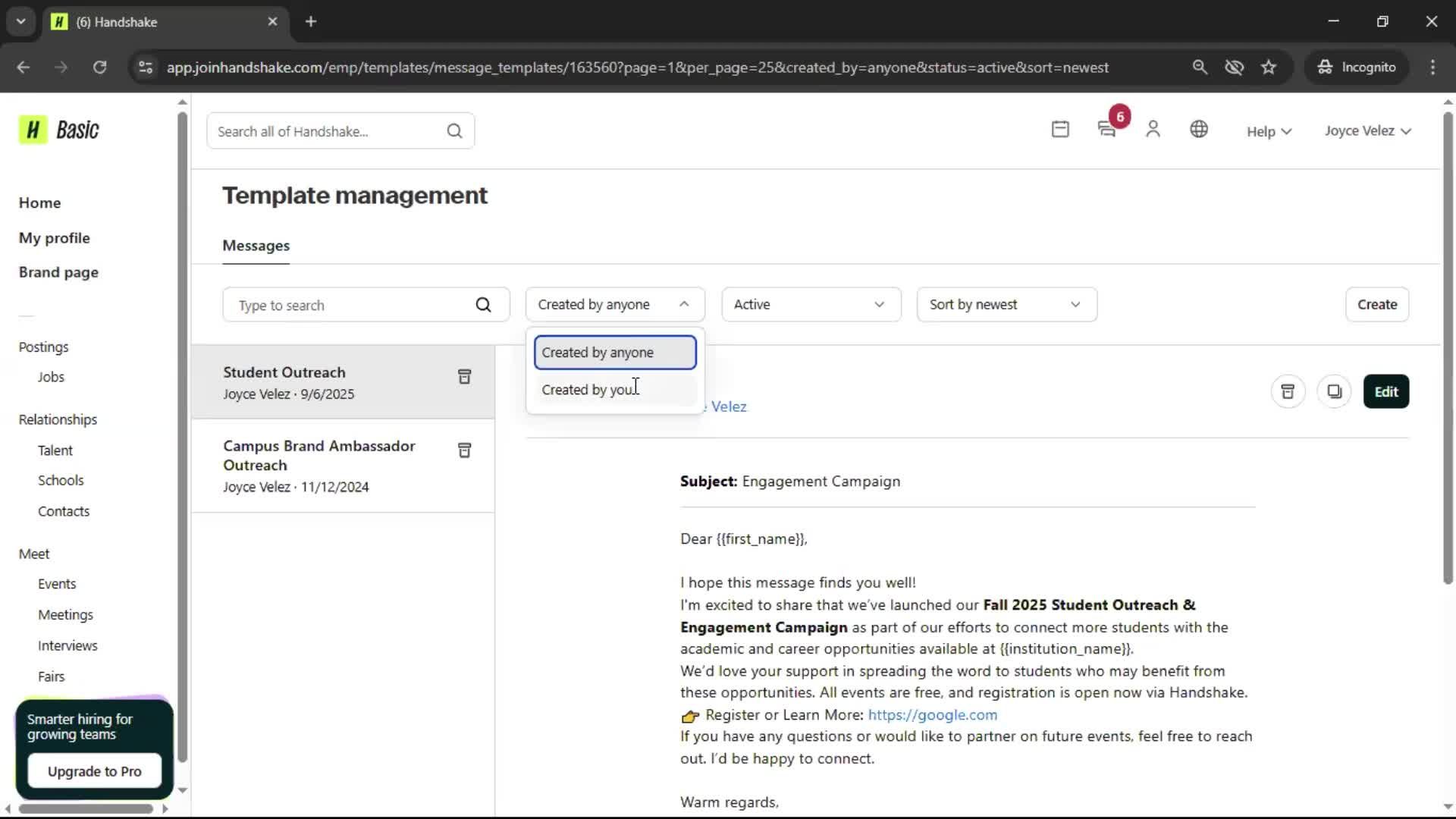This screenshot has width=1456, height=819.
Task: View site information icon in address bar
Action: point(146,67)
